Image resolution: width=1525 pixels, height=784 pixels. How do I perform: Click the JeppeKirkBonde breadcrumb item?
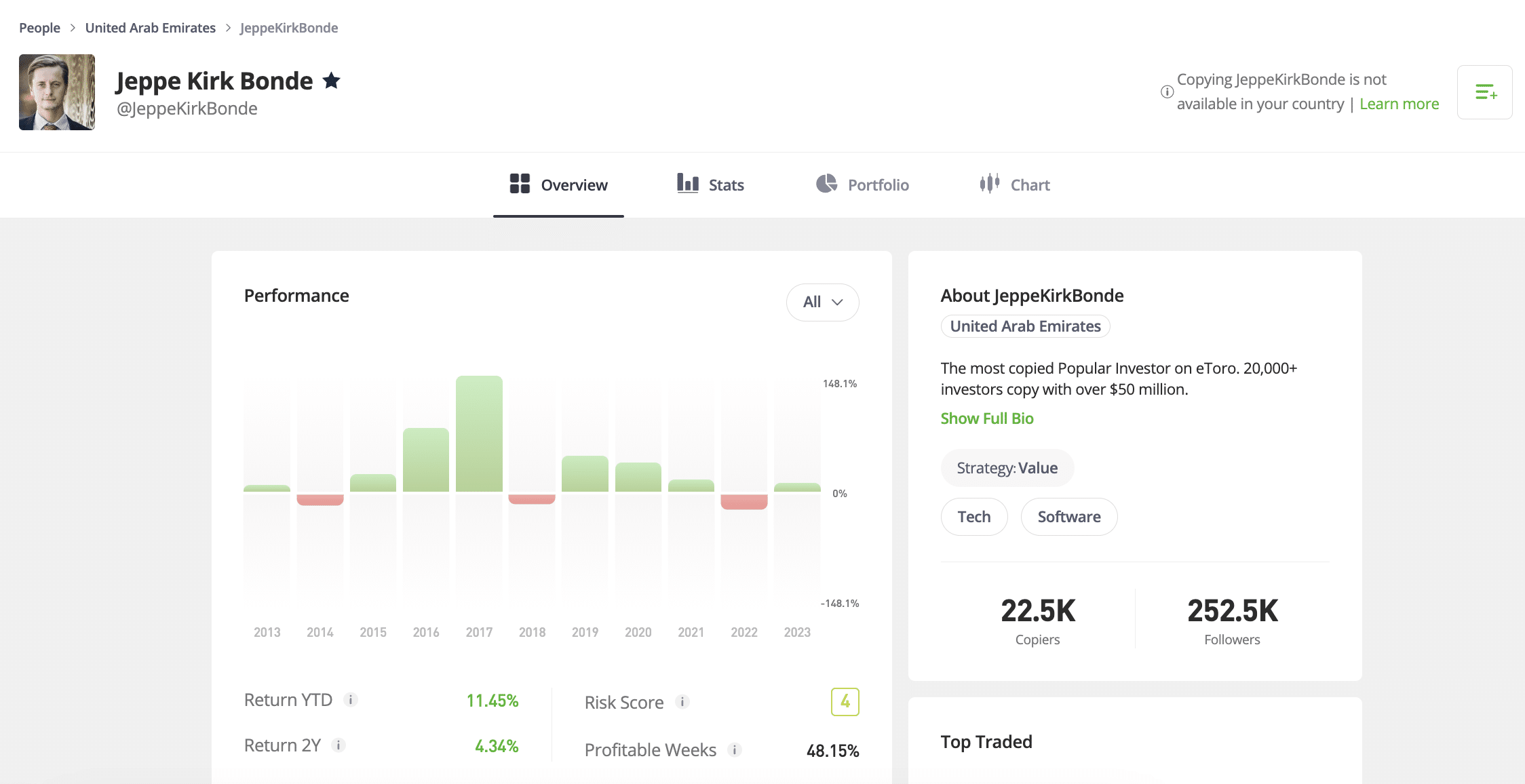click(289, 28)
